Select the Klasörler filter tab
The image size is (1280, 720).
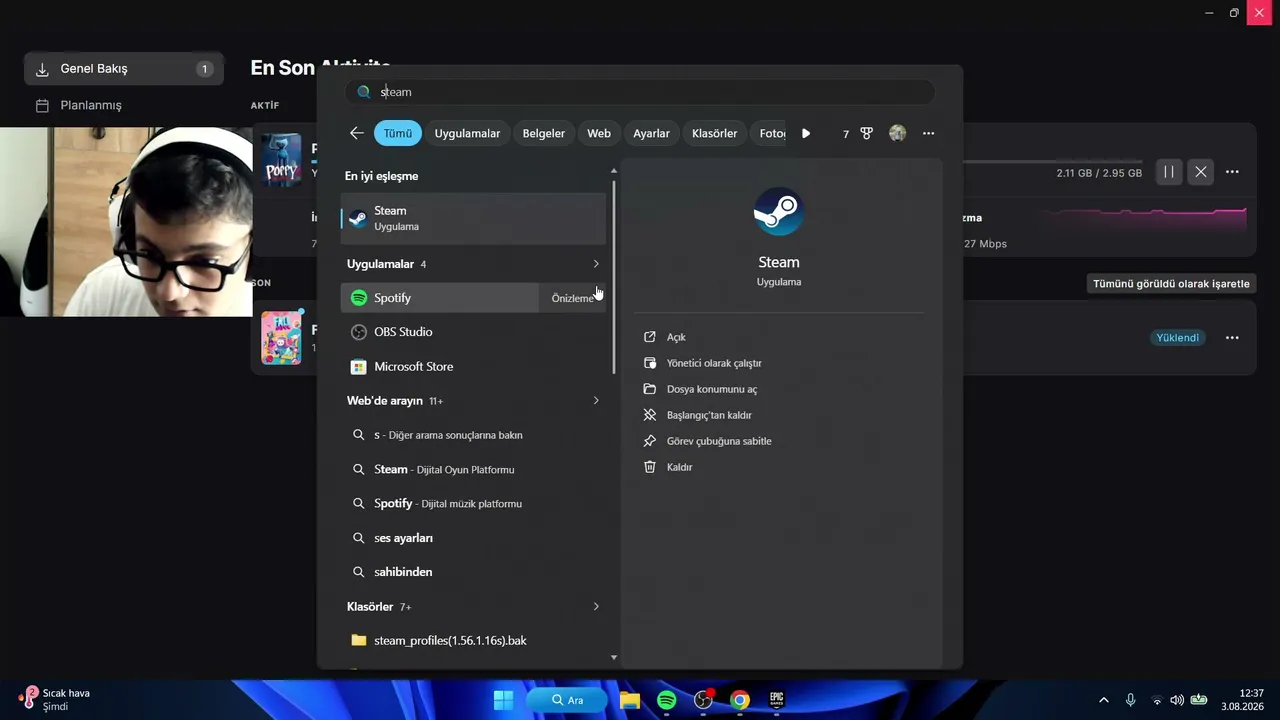click(715, 133)
